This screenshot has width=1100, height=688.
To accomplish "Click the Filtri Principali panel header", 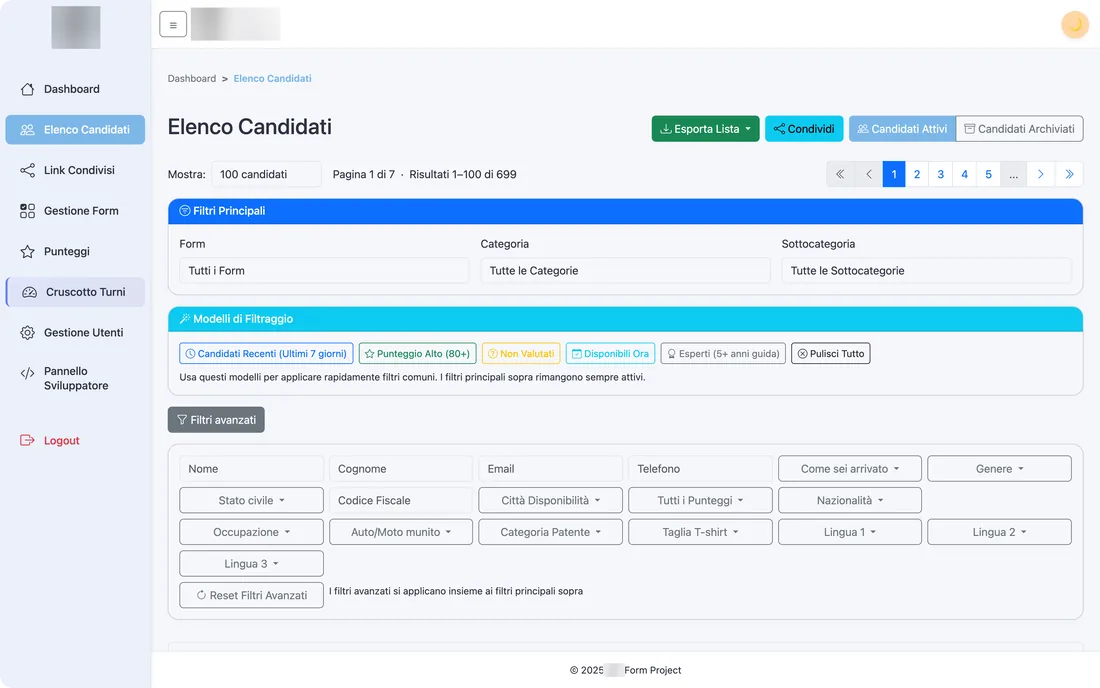I will [x=625, y=211].
